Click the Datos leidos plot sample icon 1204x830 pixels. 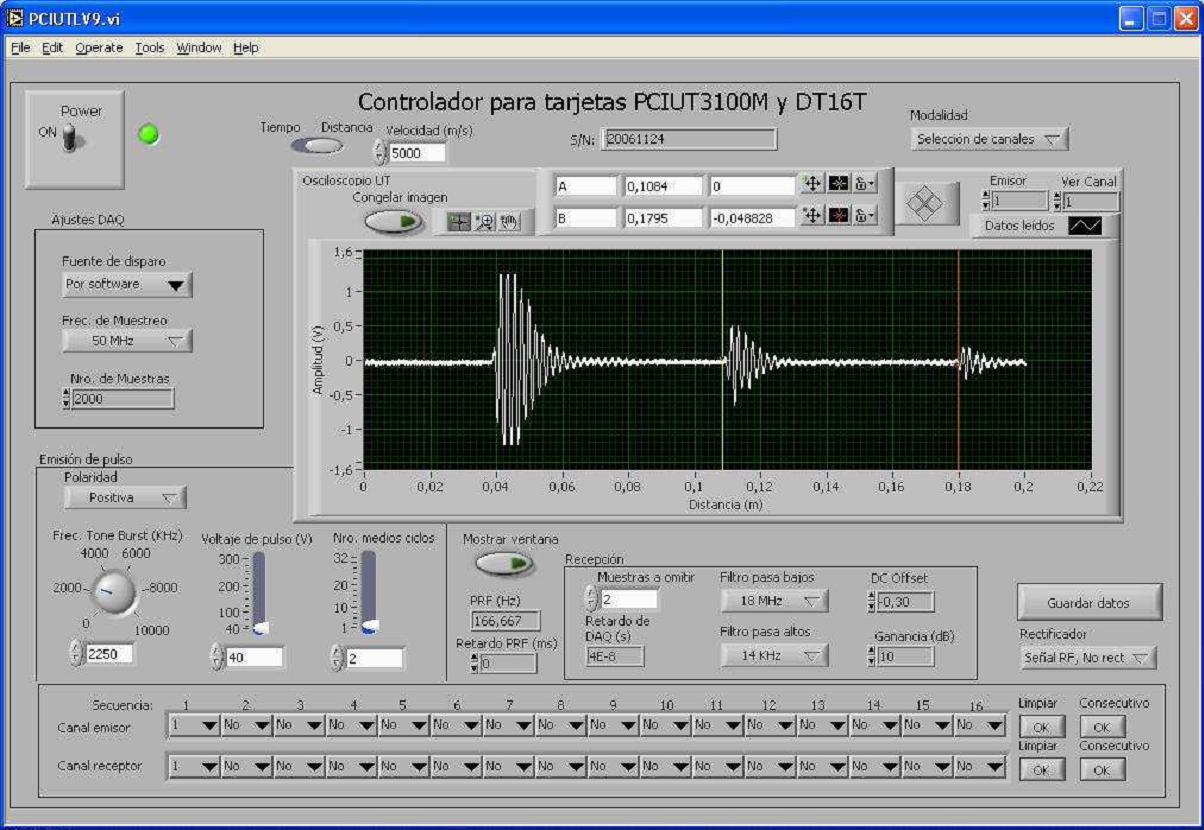tap(1084, 226)
